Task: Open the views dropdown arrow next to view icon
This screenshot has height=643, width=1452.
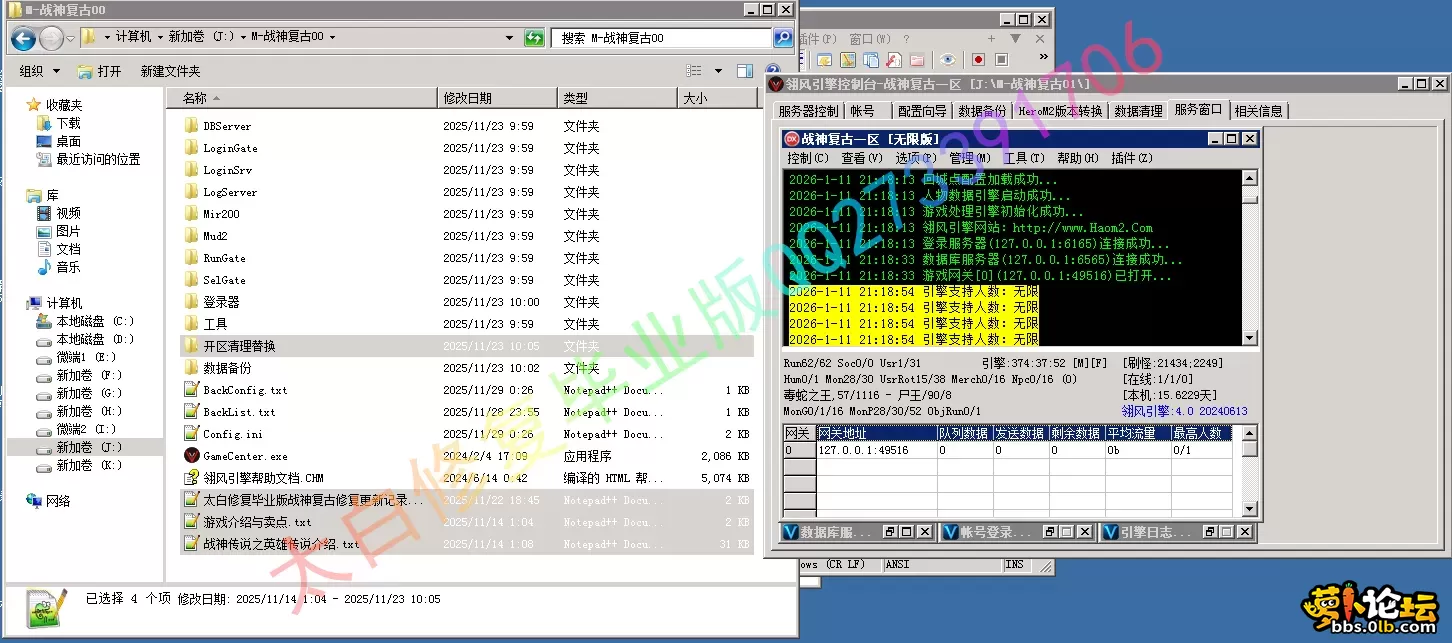Action: pyautogui.click(x=719, y=71)
